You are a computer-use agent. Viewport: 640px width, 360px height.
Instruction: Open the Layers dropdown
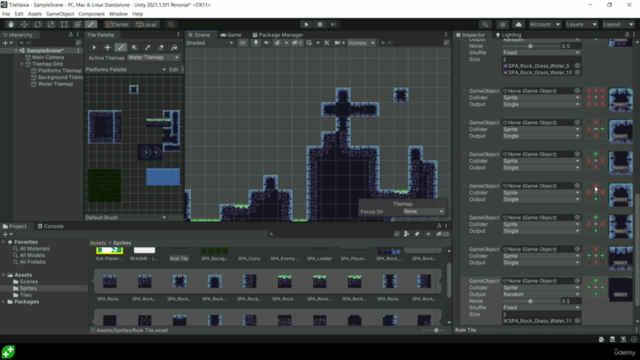pyautogui.click(x=582, y=24)
